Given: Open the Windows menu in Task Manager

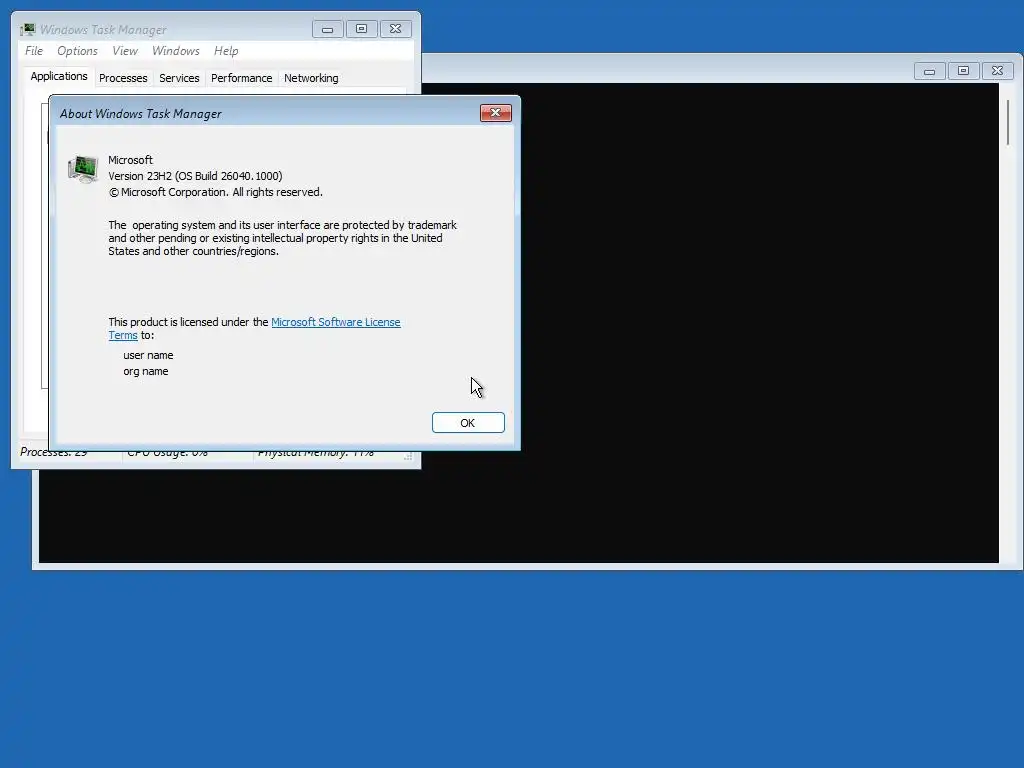Looking at the screenshot, I should tap(176, 51).
